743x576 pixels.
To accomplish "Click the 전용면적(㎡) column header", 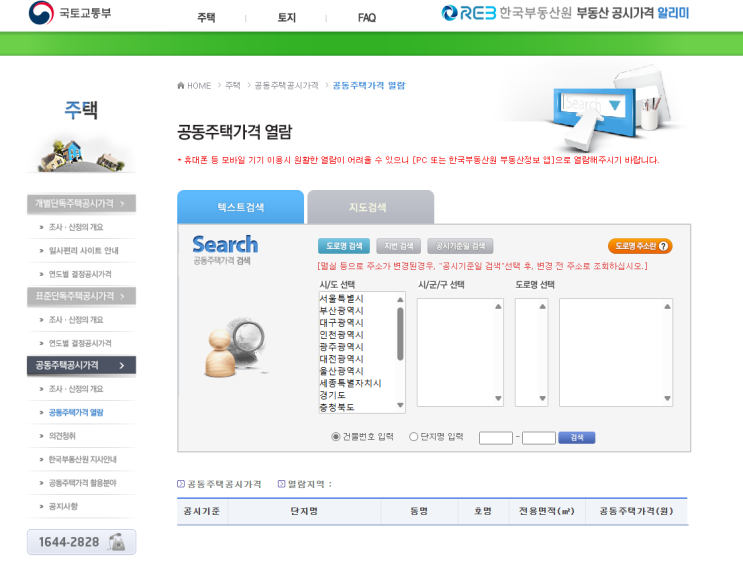I will point(547,511).
